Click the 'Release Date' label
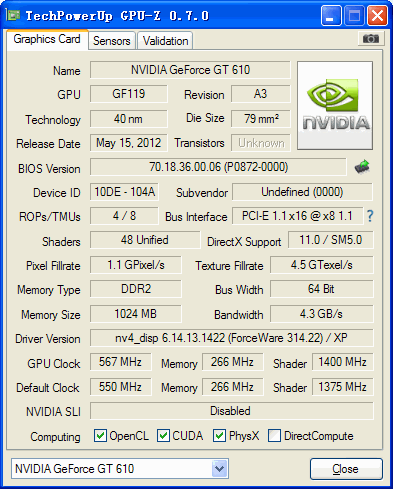This screenshot has height=489, width=393. pos(48,144)
